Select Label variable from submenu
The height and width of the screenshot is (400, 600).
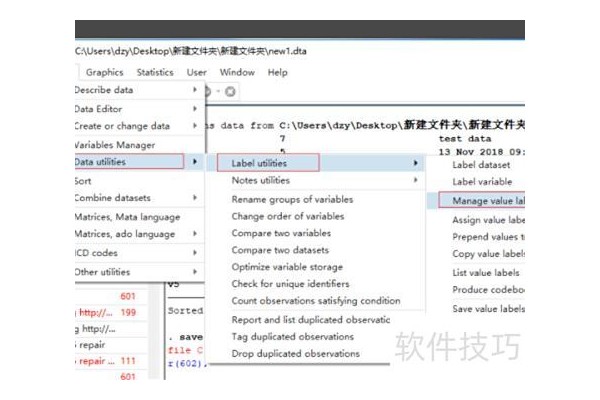click(482, 182)
